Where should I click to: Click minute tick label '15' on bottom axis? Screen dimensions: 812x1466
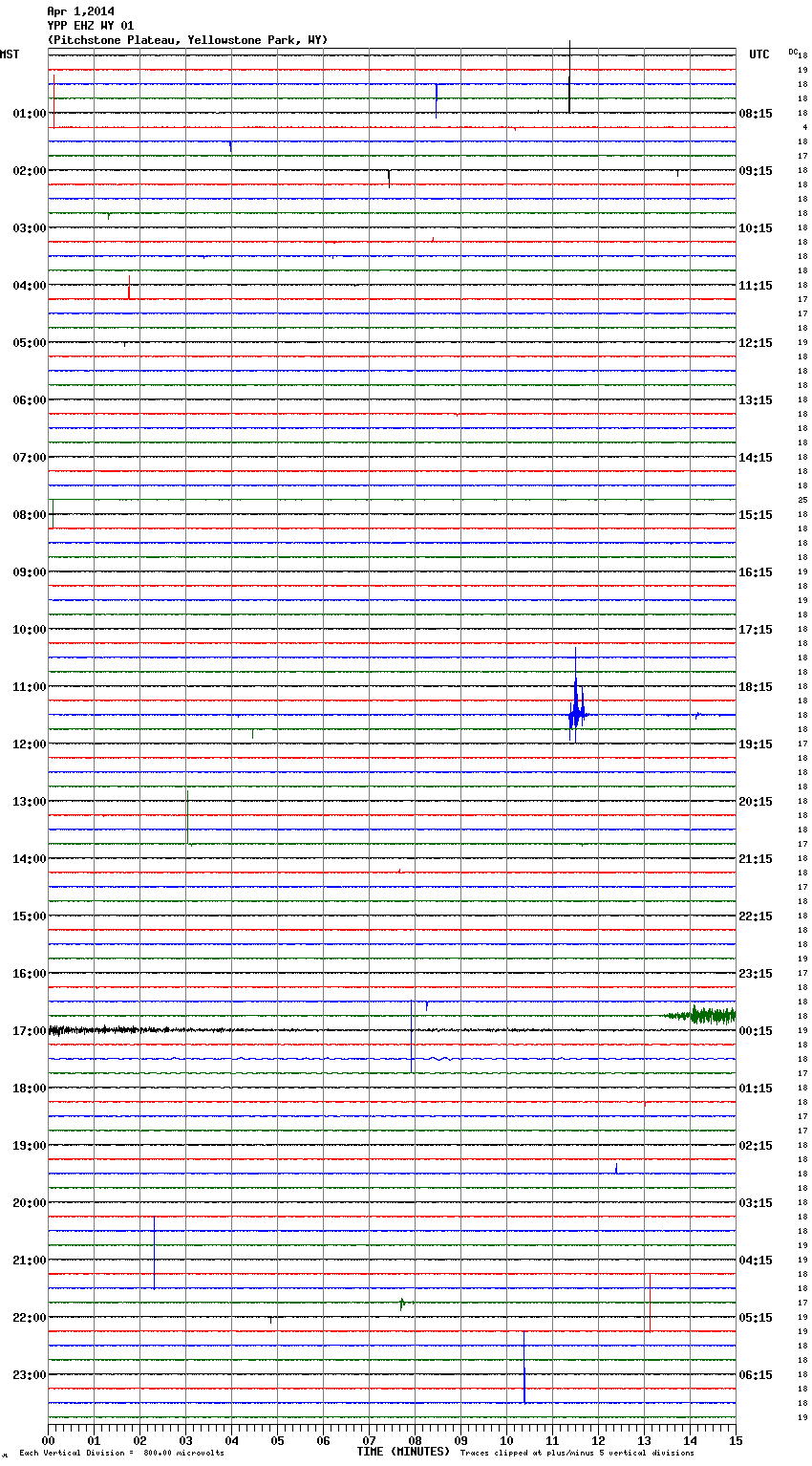(736, 1440)
